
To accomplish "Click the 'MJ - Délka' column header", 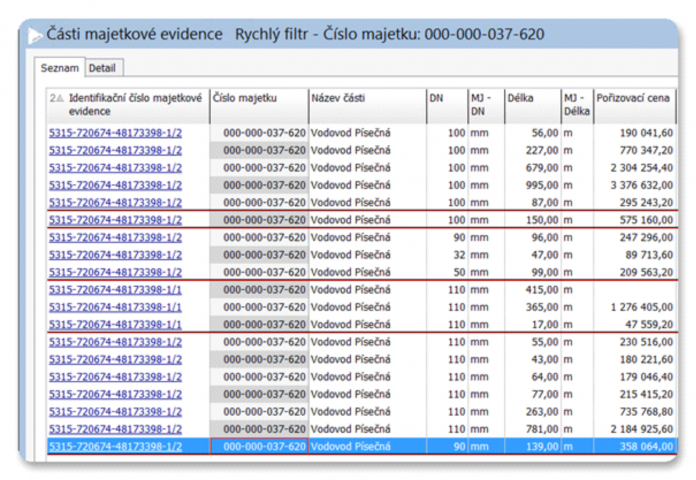I will coord(577,106).
